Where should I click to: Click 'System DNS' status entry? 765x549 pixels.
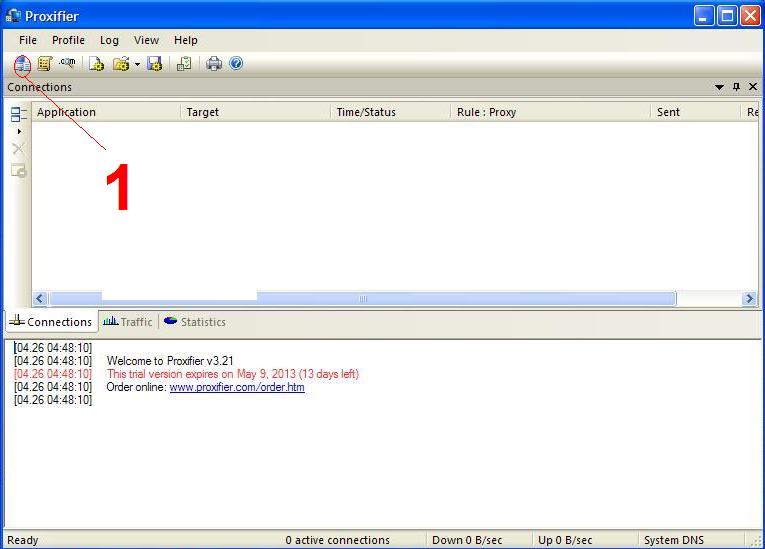point(674,540)
